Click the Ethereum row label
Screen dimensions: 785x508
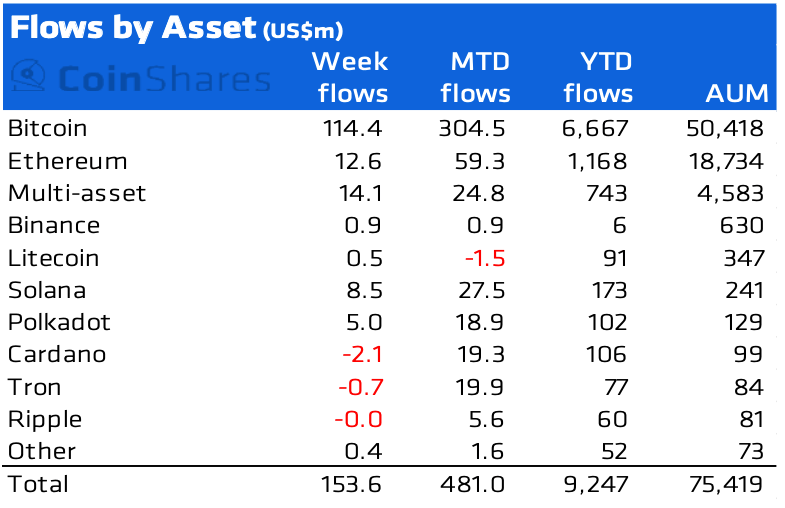[67, 161]
